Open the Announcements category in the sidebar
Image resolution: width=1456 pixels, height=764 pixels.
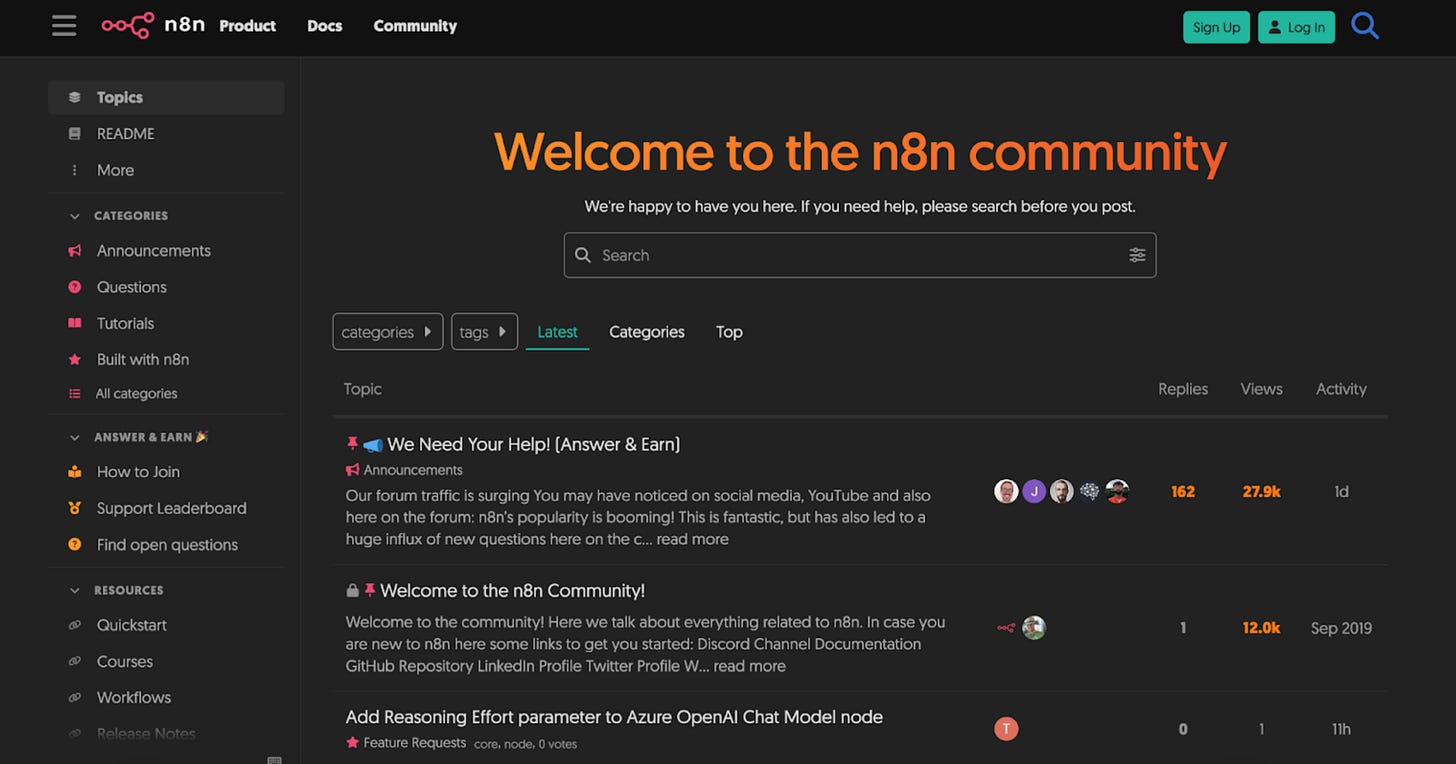(166, 250)
